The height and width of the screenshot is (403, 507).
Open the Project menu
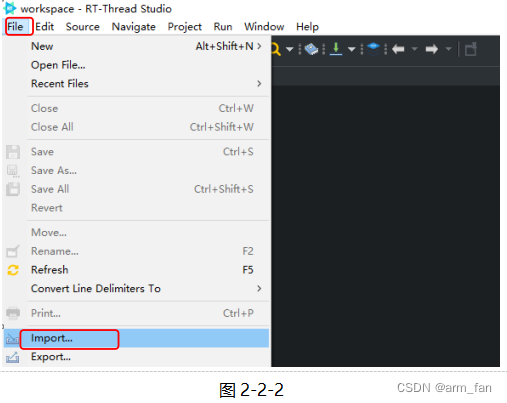coord(185,27)
